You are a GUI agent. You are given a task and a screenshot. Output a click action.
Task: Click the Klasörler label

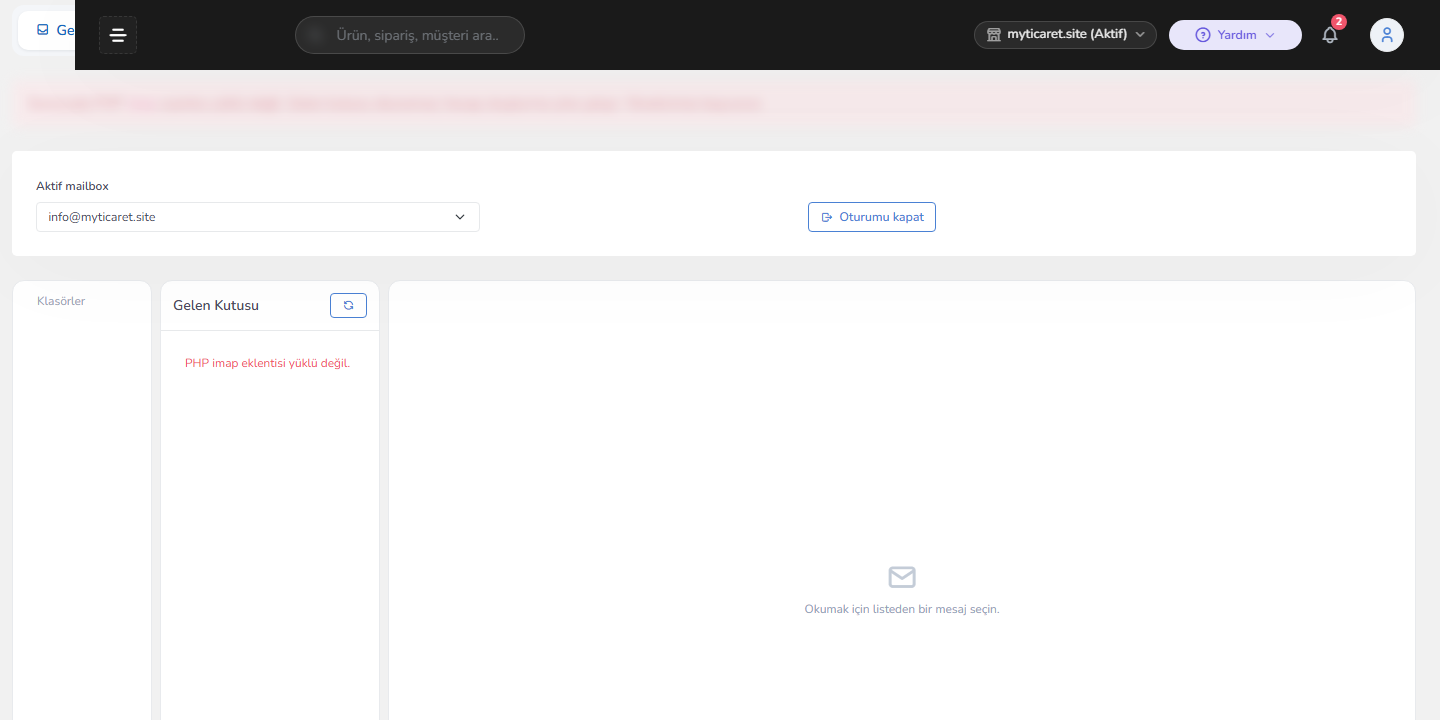click(61, 301)
